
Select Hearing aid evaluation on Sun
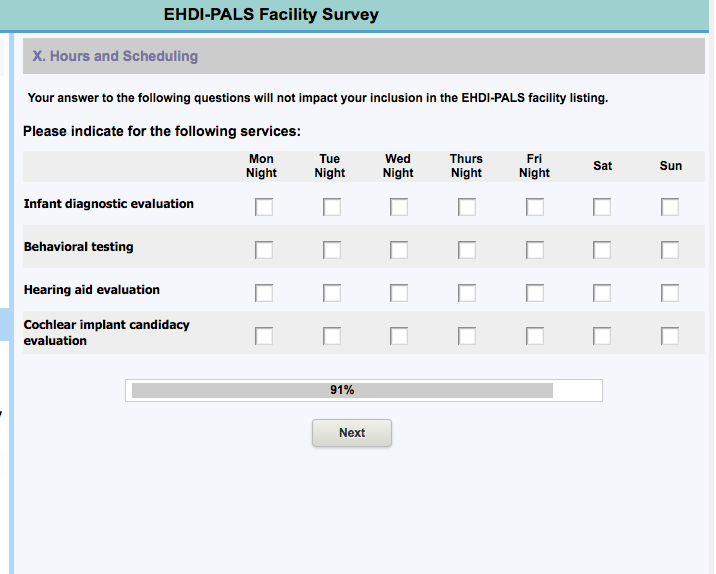[x=670, y=293]
